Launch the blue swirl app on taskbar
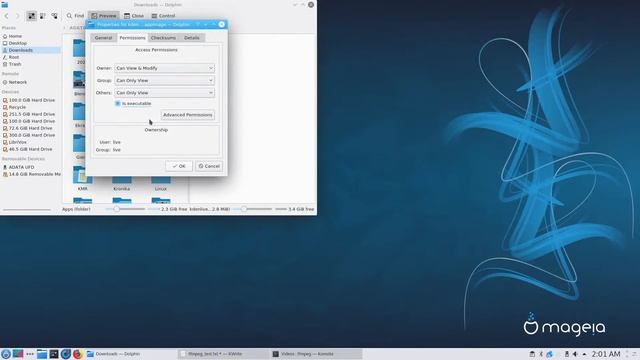640x360 pixels. [65, 354]
